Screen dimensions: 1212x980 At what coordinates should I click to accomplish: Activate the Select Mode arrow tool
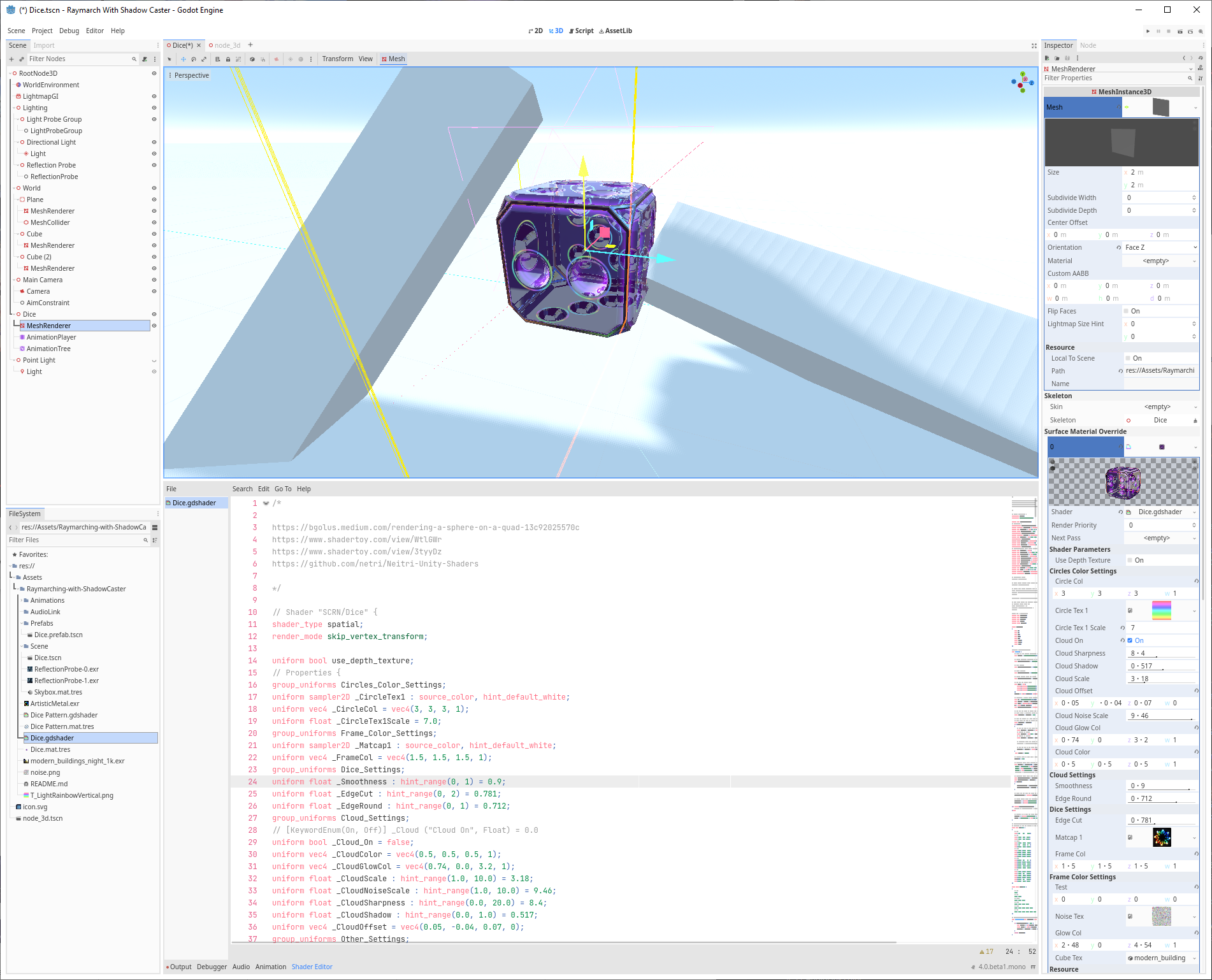170,59
